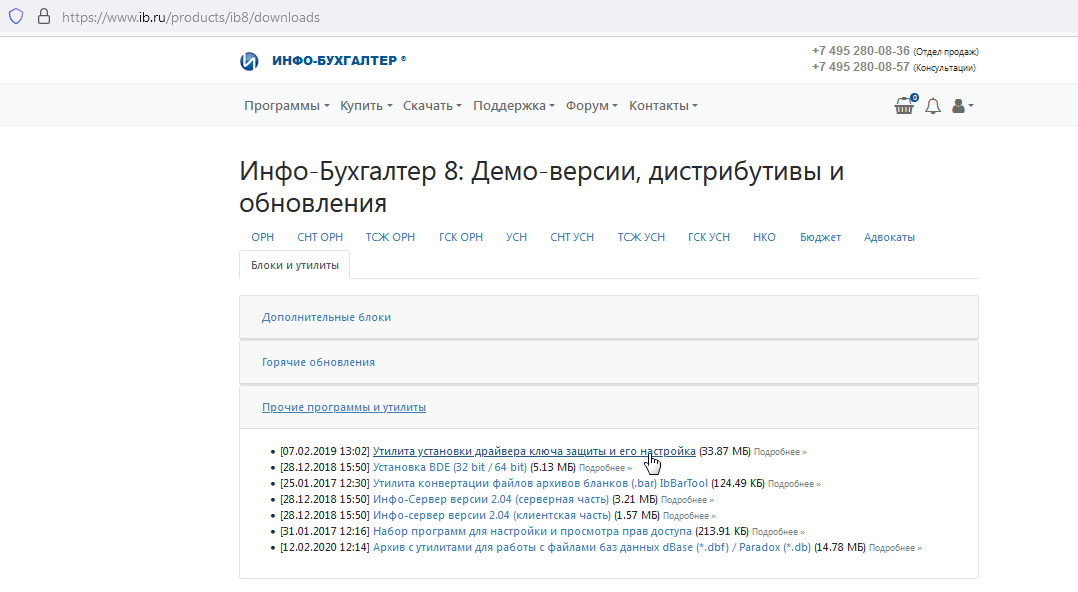Click the padlock site security icon
This screenshot has width=1078, height=592.
click(x=44, y=17)
